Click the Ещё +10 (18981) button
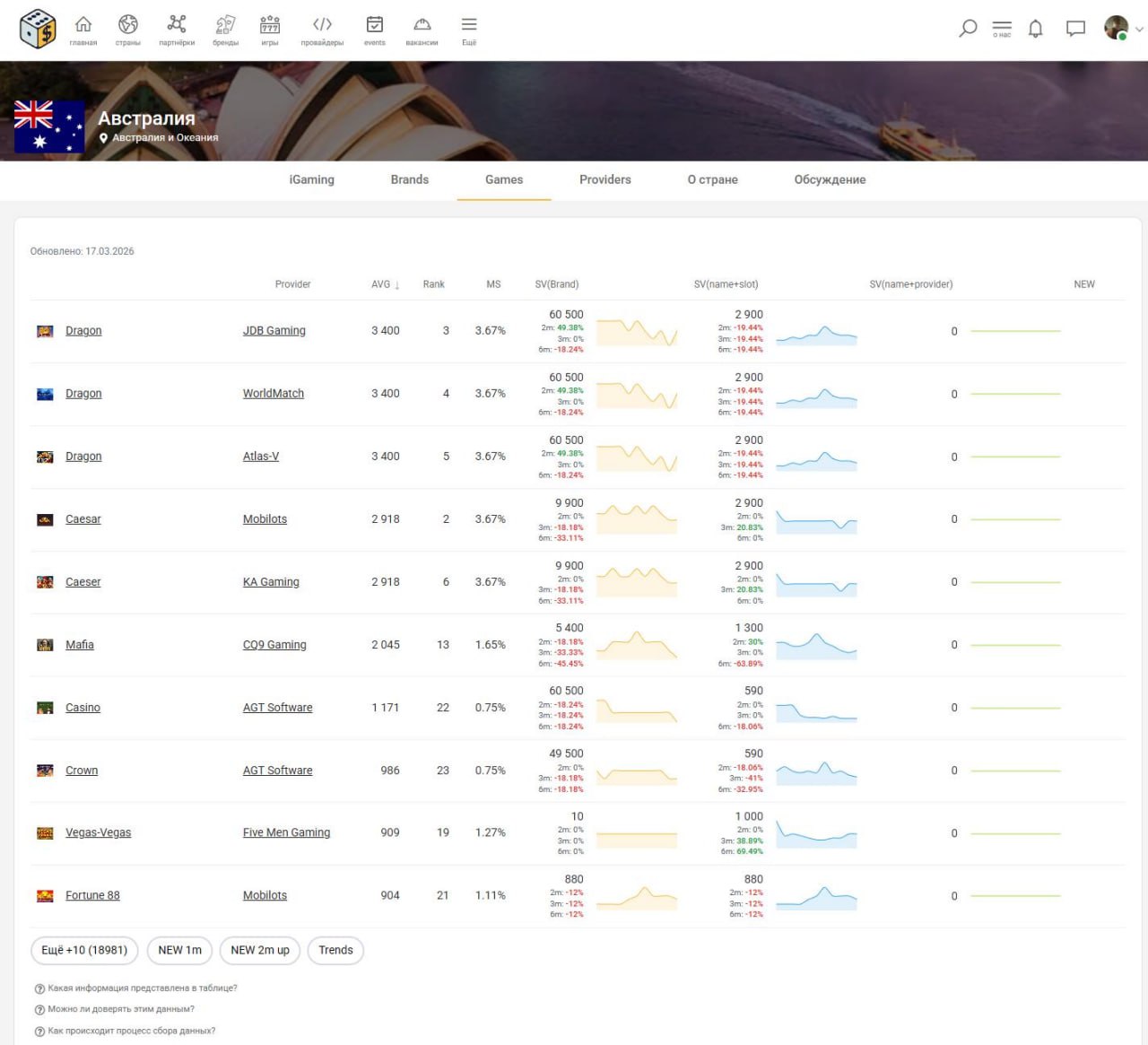The height and width of the screenshot is (1045, 1148). (84, 950)
